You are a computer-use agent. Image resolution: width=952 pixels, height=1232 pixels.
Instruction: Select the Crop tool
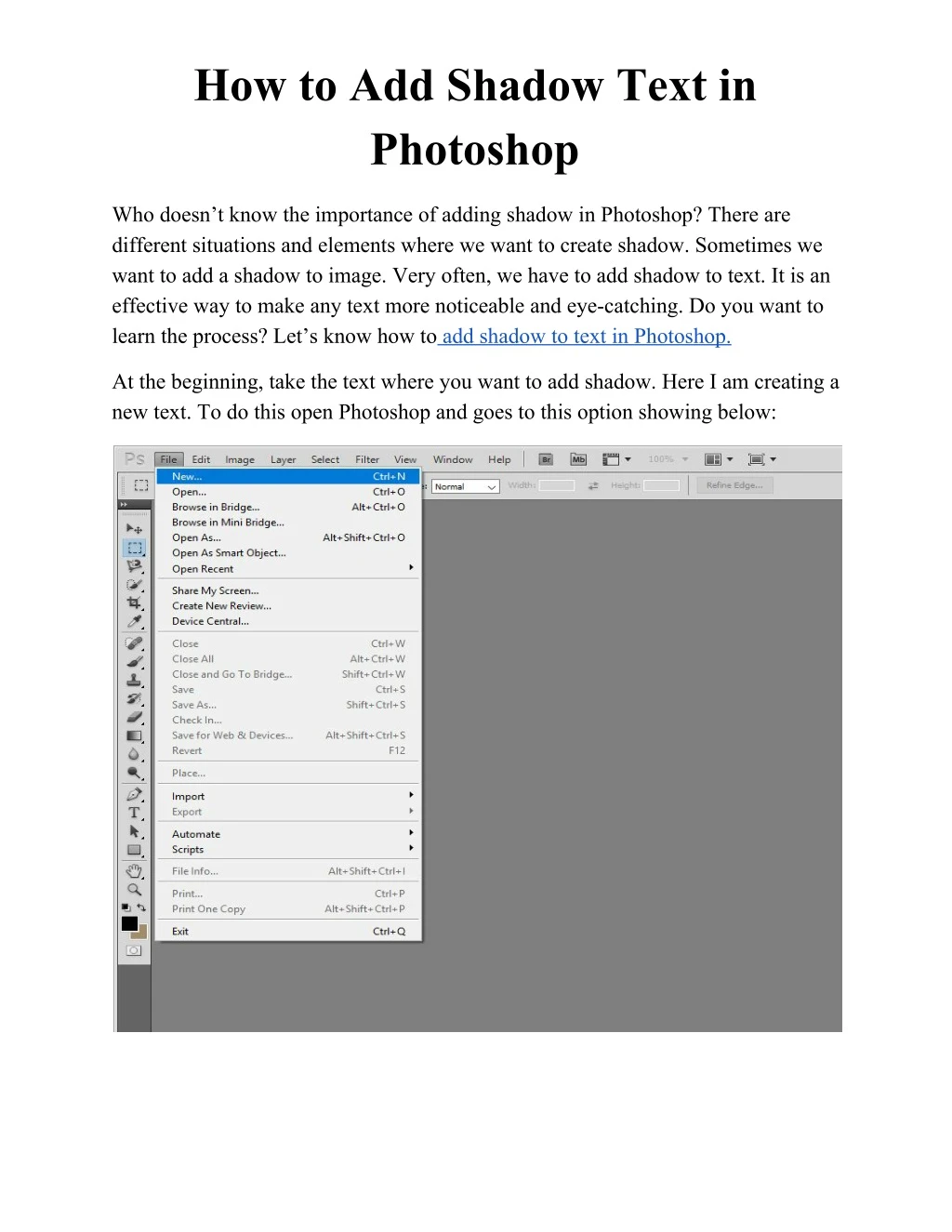click(x=134, y=603)
